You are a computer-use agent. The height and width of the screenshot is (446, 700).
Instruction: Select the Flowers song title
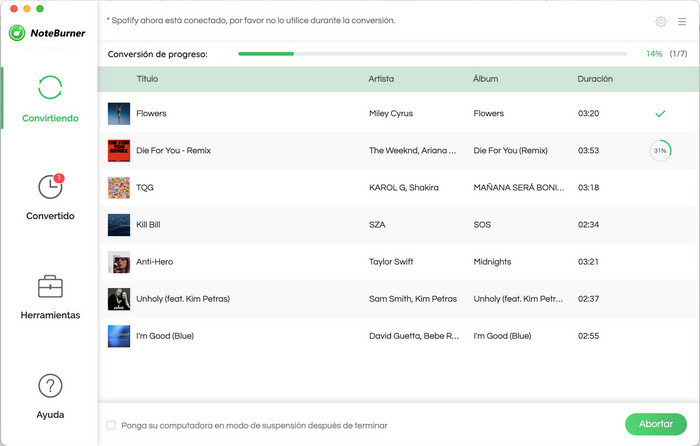click(x=151, y=113)
